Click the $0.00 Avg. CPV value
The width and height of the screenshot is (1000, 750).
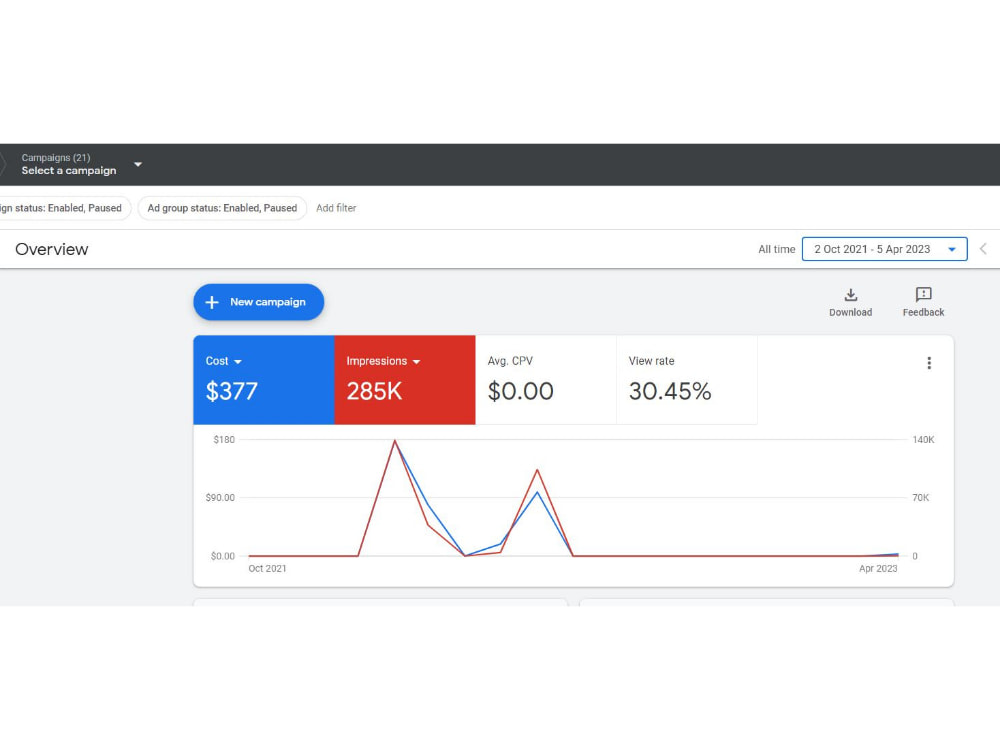pyautogui.click(x=520, y=391)
